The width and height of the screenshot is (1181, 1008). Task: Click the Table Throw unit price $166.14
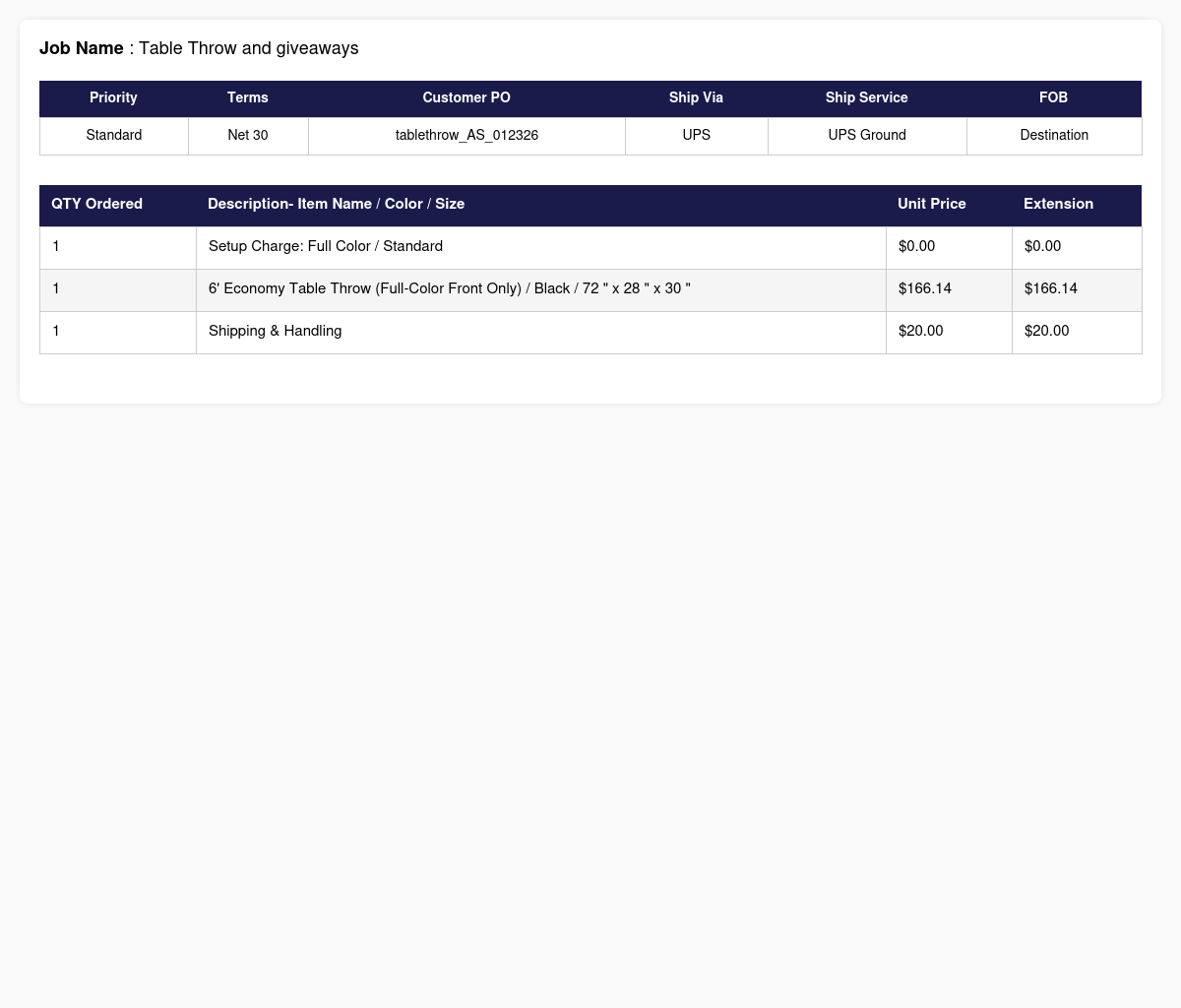(x=949, y=290)
